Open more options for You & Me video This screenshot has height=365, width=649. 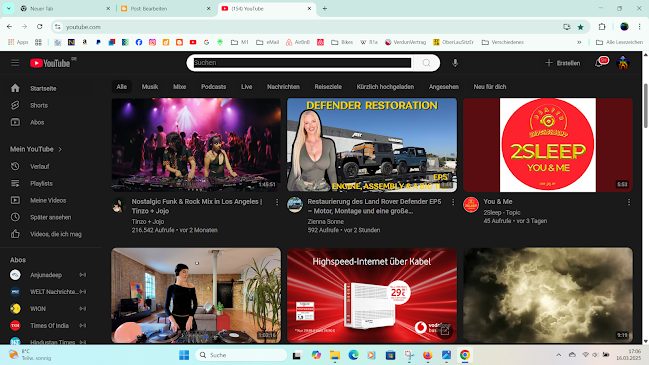click(x=629, y=202)
